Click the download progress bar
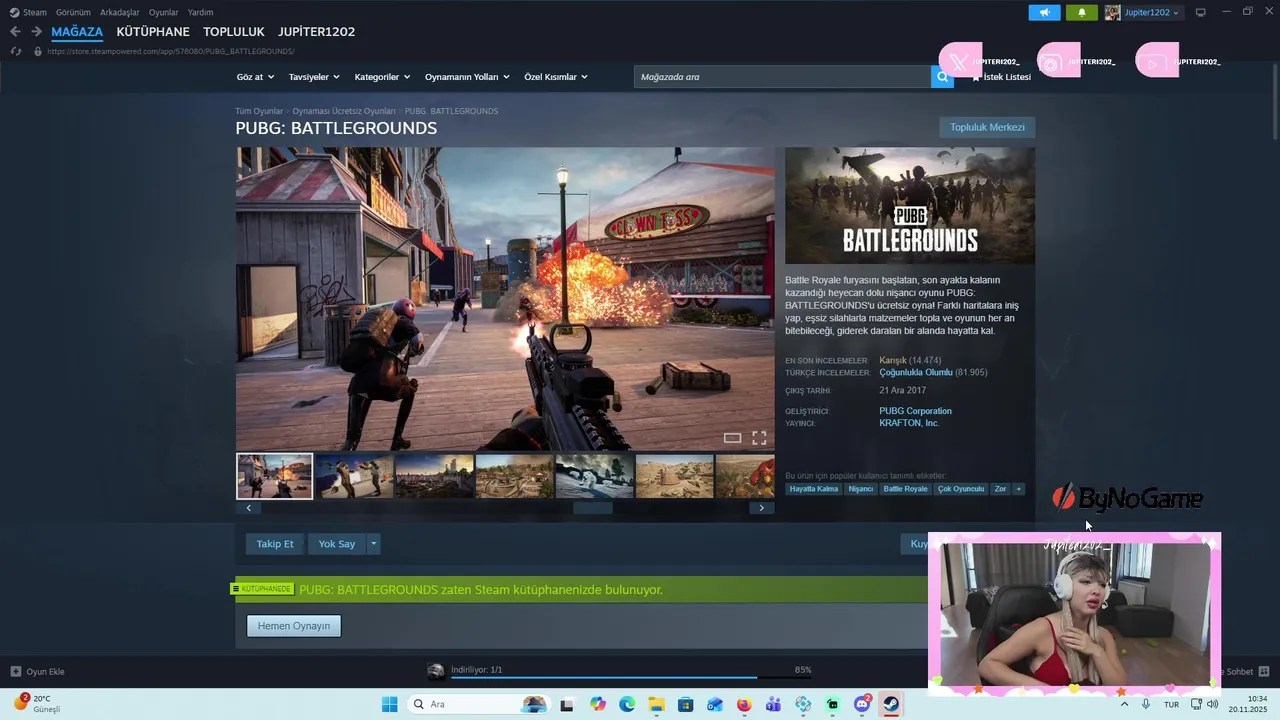 click(631, 678)
